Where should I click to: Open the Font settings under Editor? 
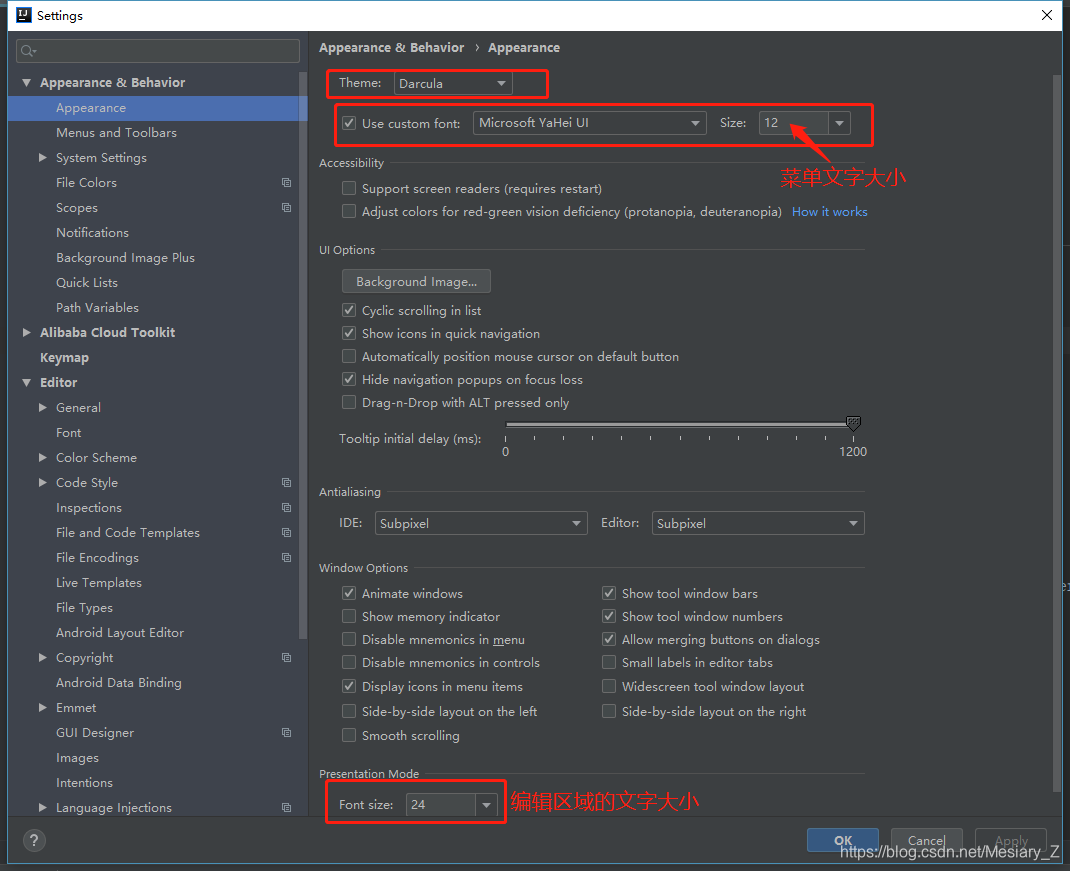coord(68,433)
